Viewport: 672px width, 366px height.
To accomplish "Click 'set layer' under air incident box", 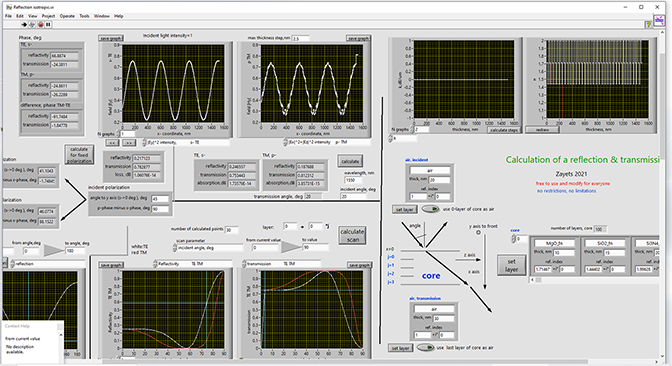I will (x=404, y=209).
